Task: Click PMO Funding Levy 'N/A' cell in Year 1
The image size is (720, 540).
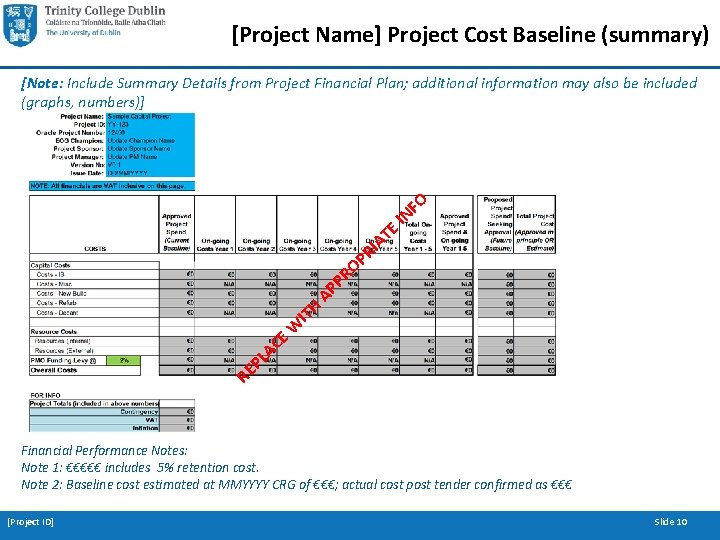Action: pyautogui.click(x=215, y=360)
